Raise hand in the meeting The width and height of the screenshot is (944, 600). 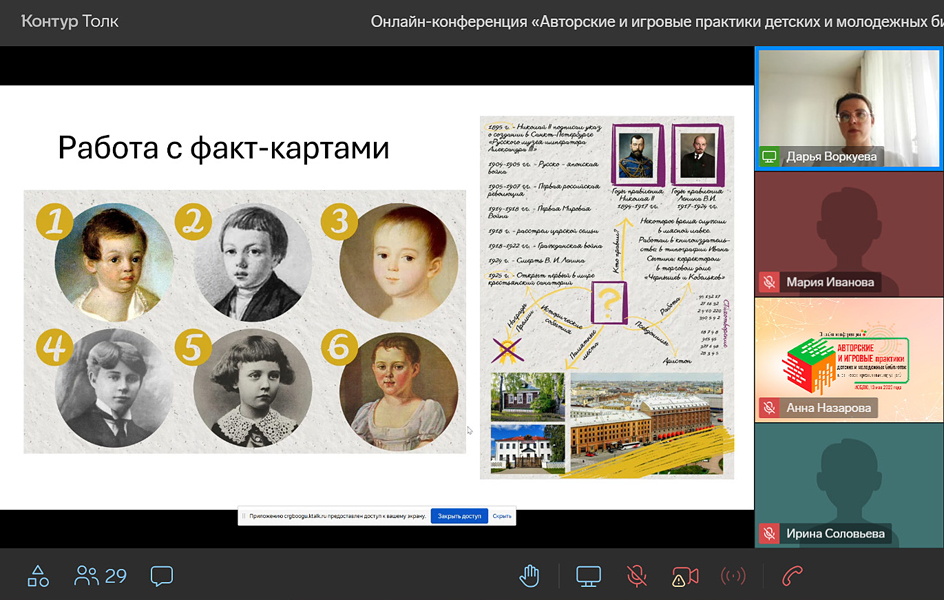530,576
